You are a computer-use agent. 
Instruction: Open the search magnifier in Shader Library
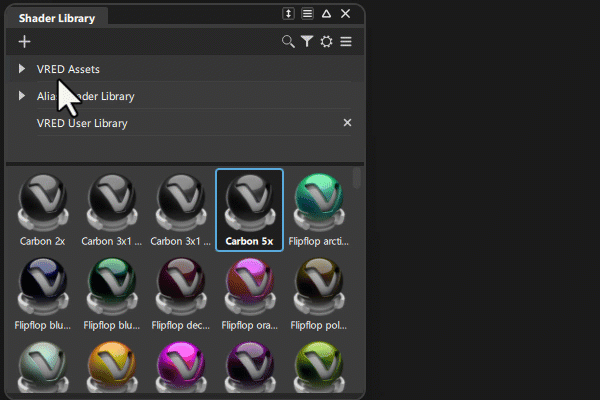288,41
